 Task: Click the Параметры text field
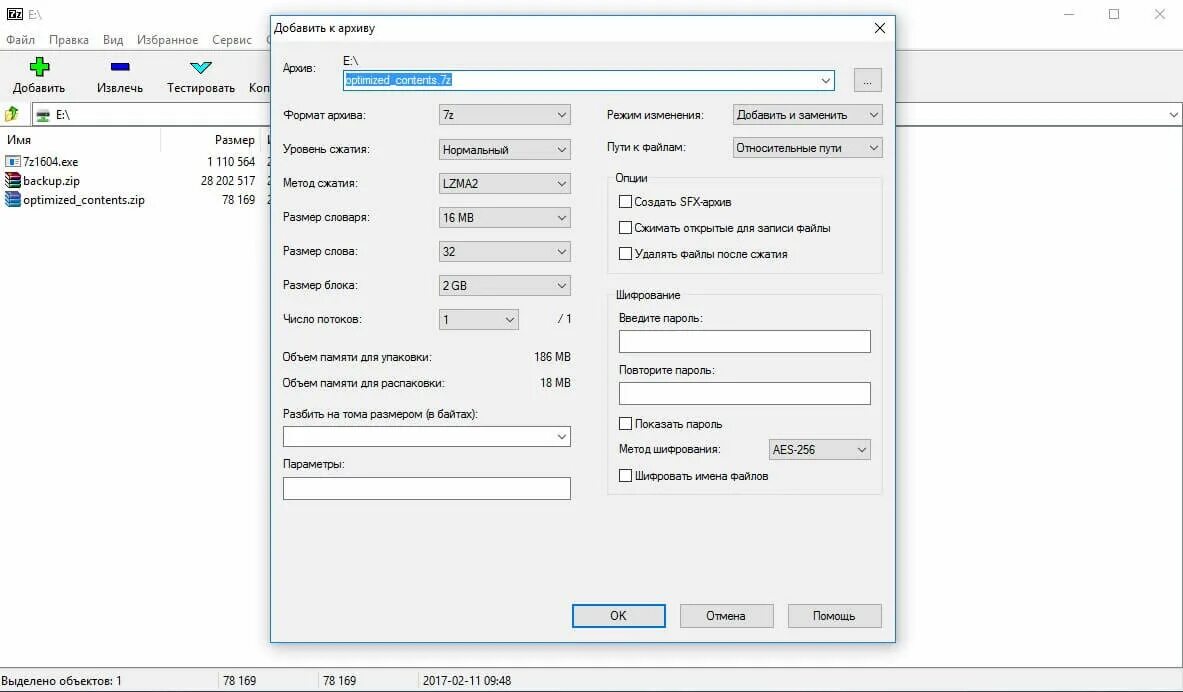pyautogui.click(x=426, y=488)
